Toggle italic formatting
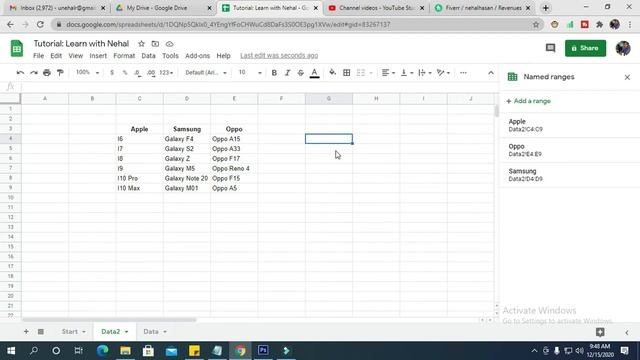Image resolution: width=640 pixels, height=360 pixels. (287, 73)
